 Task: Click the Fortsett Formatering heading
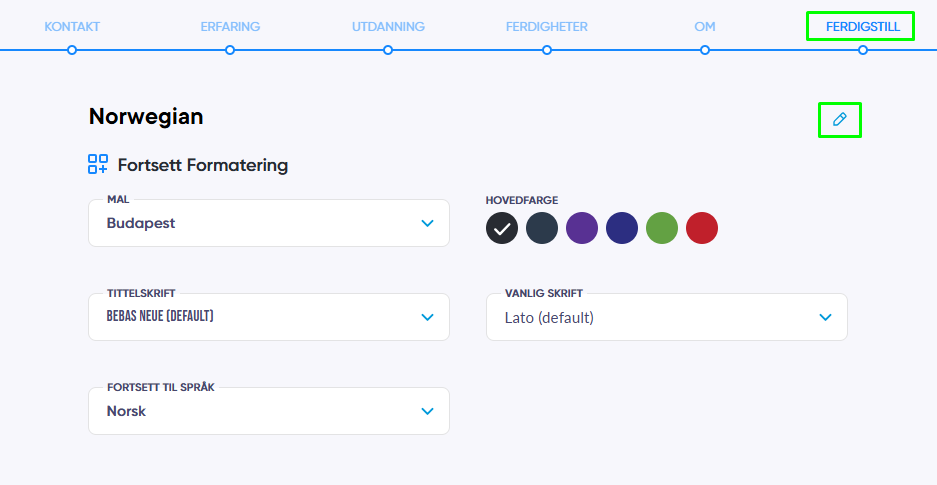203,165
